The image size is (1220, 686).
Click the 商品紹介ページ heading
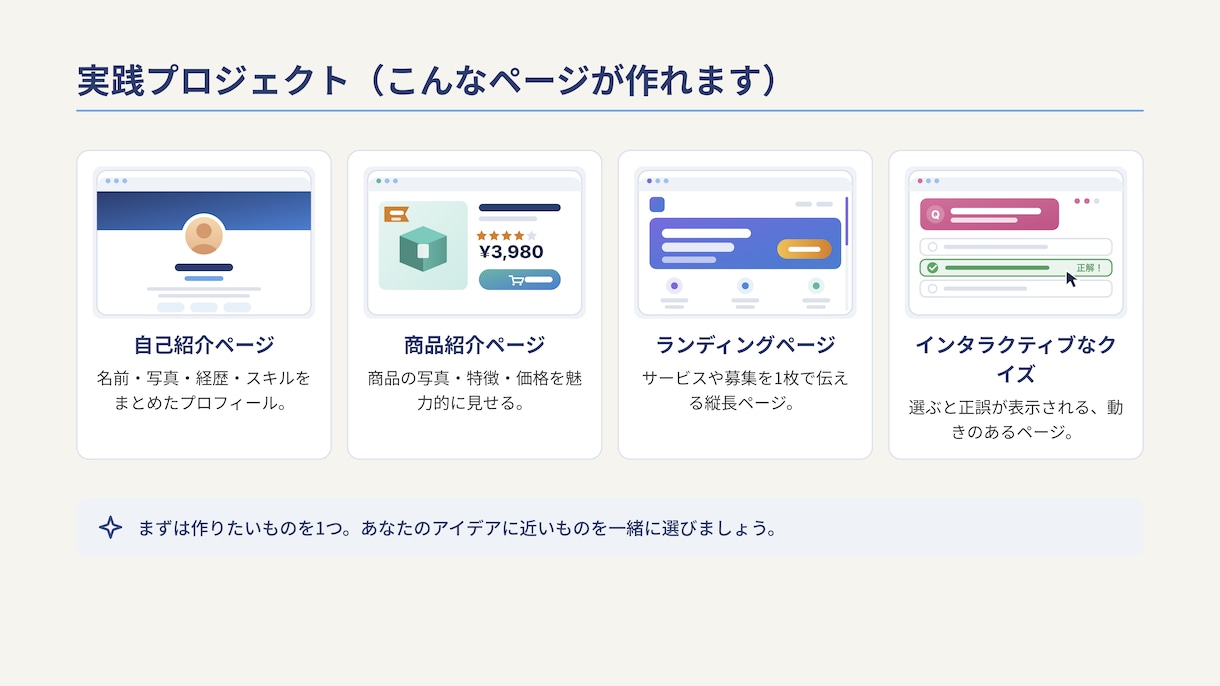tap(475, 345)
